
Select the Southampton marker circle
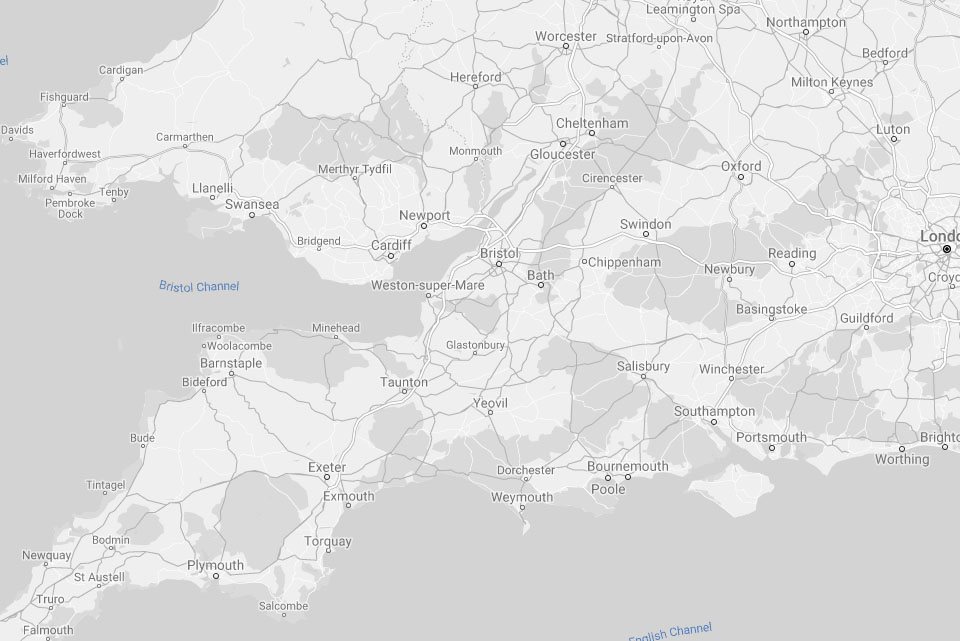(714, 422)
